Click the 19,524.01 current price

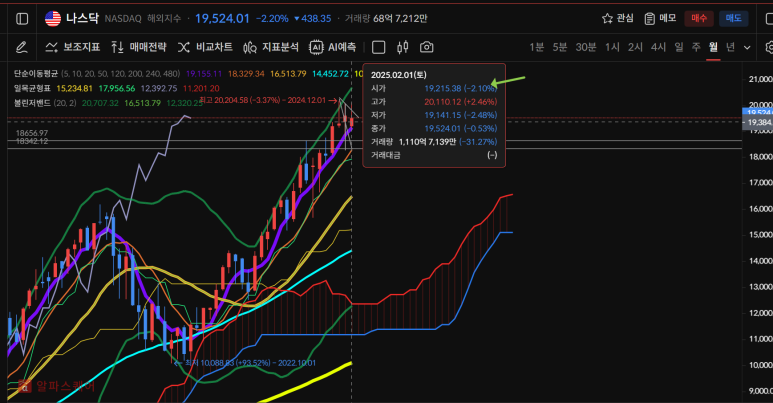pos(222,19)
